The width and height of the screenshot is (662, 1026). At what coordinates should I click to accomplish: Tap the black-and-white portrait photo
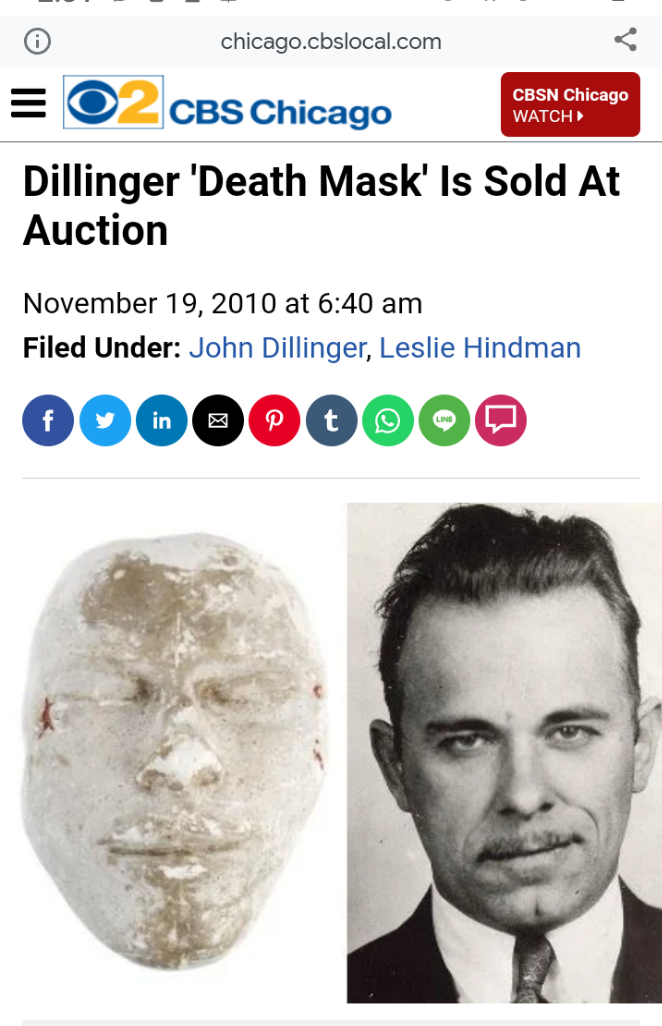(503, 752)
